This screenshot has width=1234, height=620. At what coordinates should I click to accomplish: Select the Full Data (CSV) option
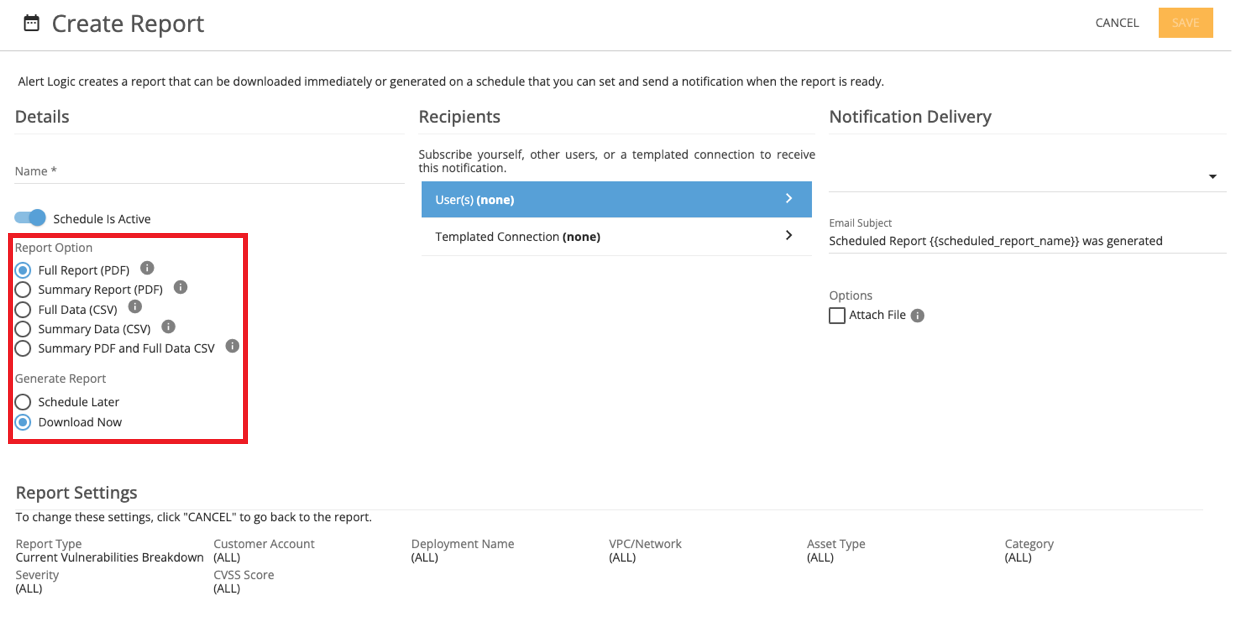22,308
